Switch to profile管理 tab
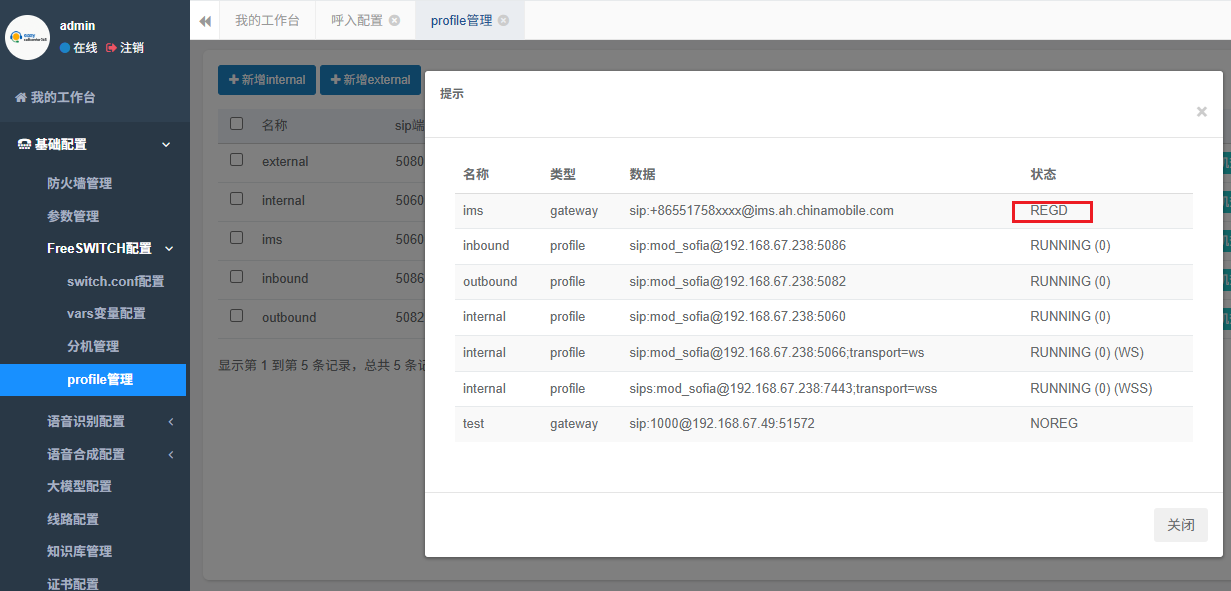 462,20
